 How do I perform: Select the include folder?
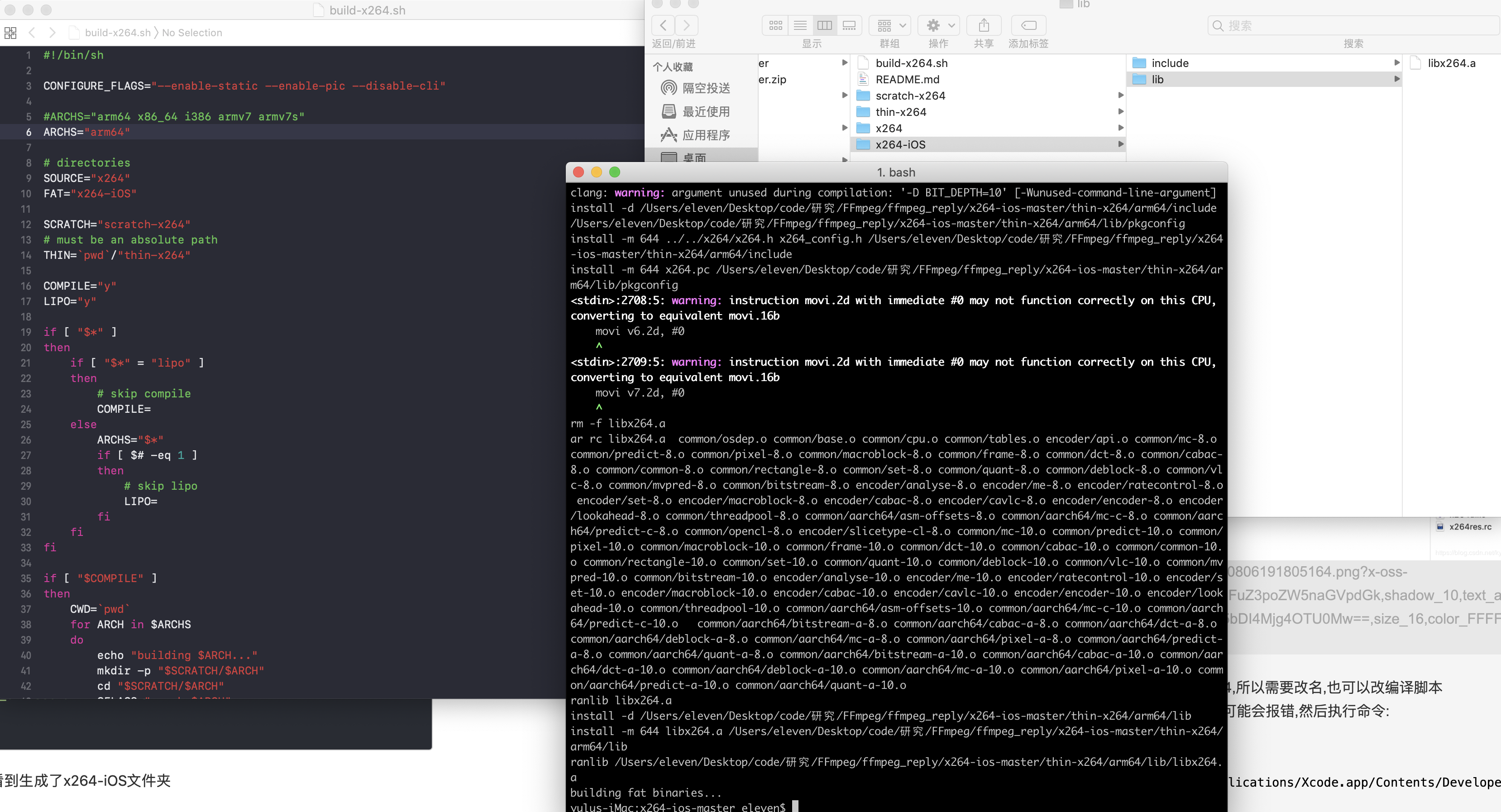pyautogui.click(x=1170, y=63)
